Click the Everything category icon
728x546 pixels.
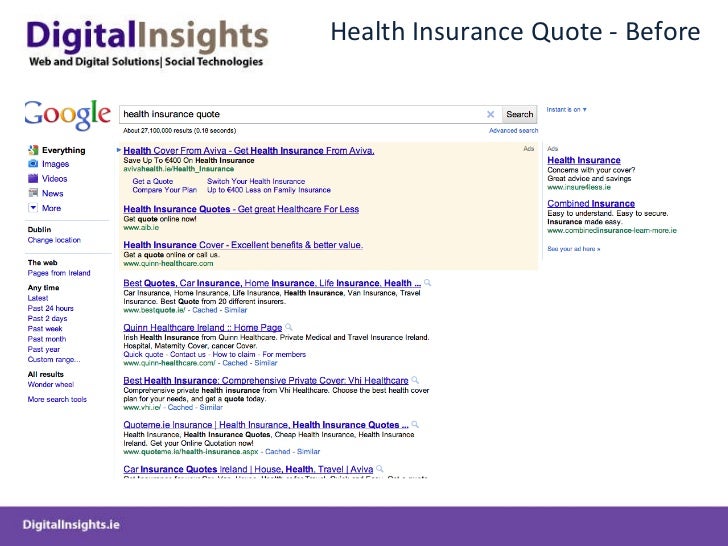[x=33, y=150]
